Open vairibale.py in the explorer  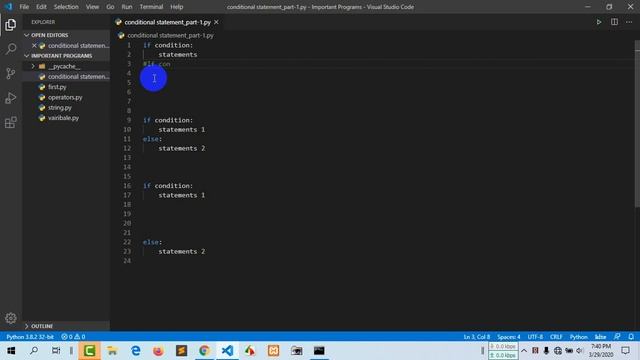pos(63,118)
